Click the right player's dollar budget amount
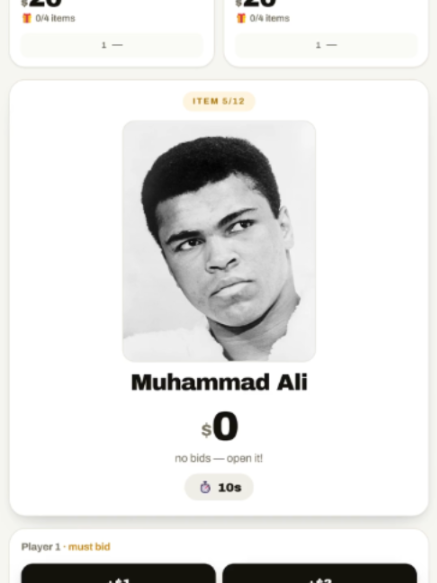The width and height of the screenshot is (437, 583). 256,3
